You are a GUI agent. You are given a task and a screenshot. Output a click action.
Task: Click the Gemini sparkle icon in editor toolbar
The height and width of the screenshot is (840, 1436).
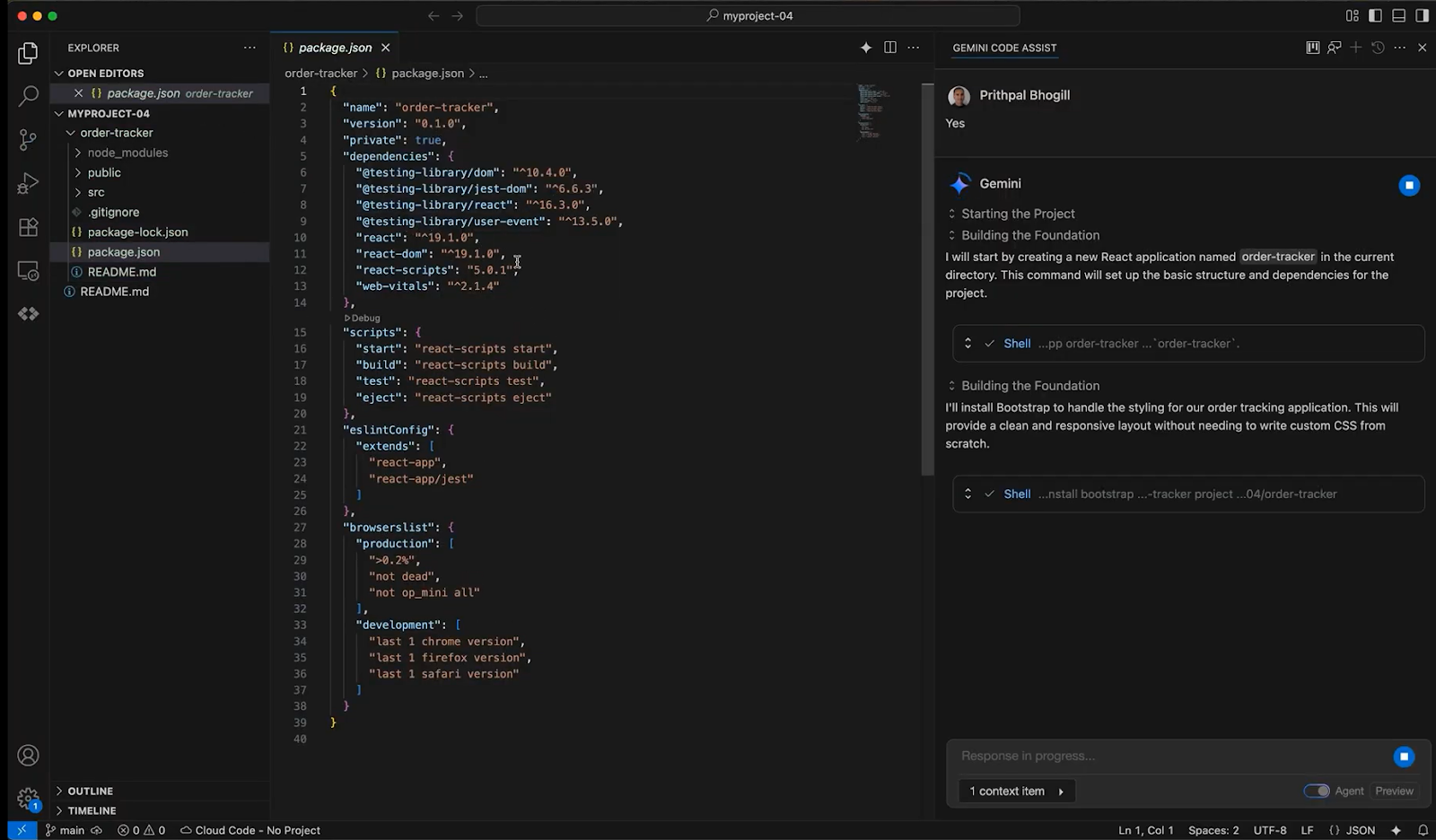[x=865, y=48]
